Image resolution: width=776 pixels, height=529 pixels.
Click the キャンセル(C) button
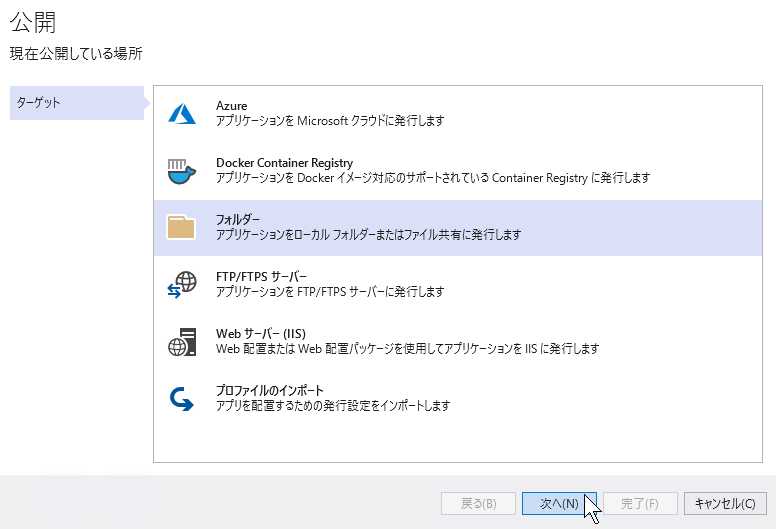(725, 504)
